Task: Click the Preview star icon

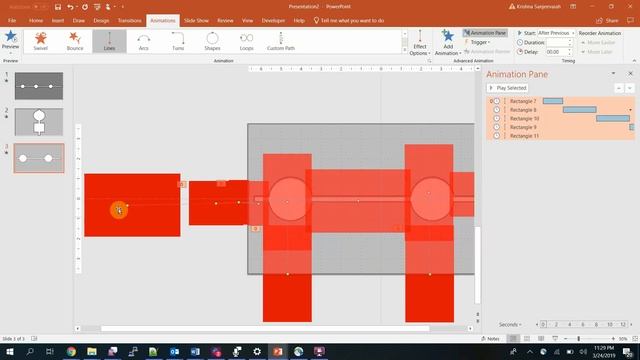Action: click(11, 37)
